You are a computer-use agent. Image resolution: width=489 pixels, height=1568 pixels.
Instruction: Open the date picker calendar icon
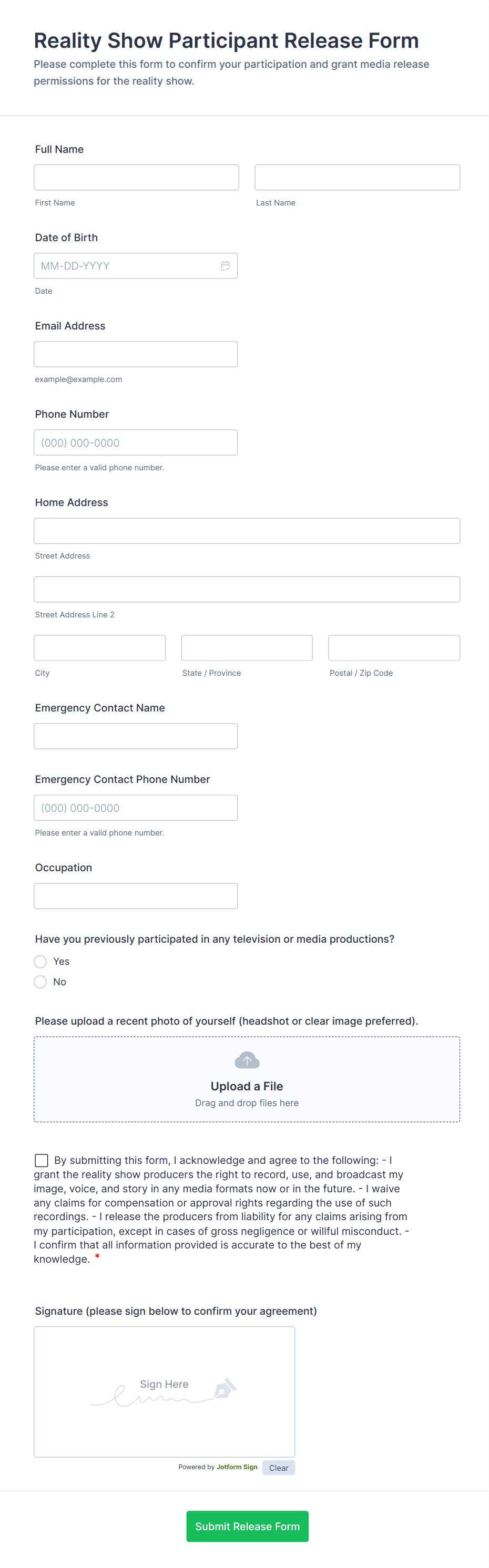(x=226, y=266)
